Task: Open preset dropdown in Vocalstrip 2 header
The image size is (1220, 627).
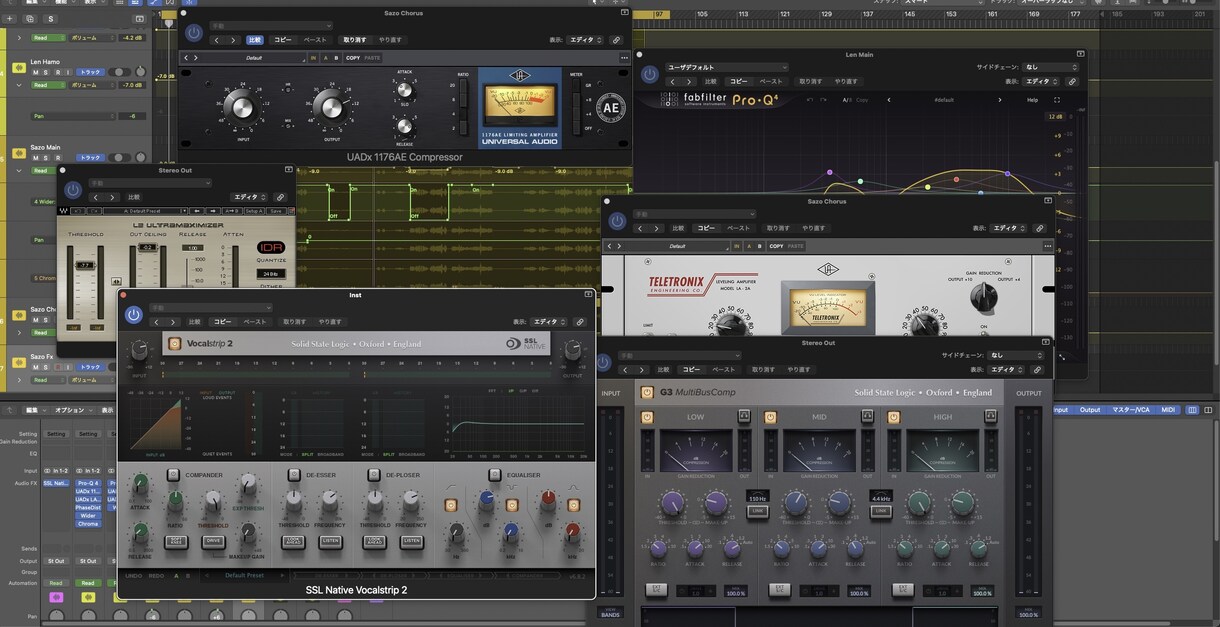Action: pyautogui.click(x=211, y=308)
